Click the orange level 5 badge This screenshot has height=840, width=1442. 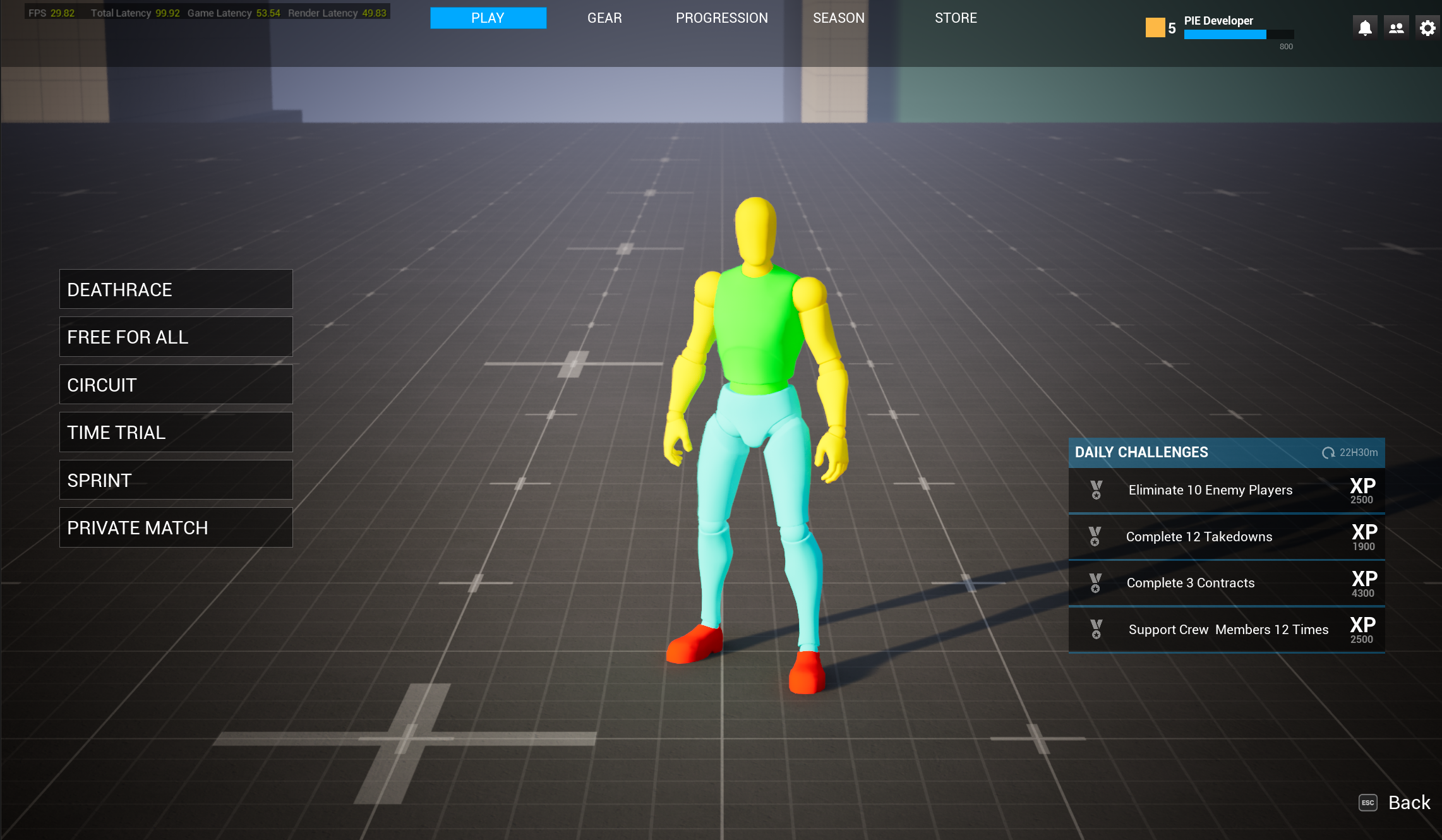[1155, 27]
